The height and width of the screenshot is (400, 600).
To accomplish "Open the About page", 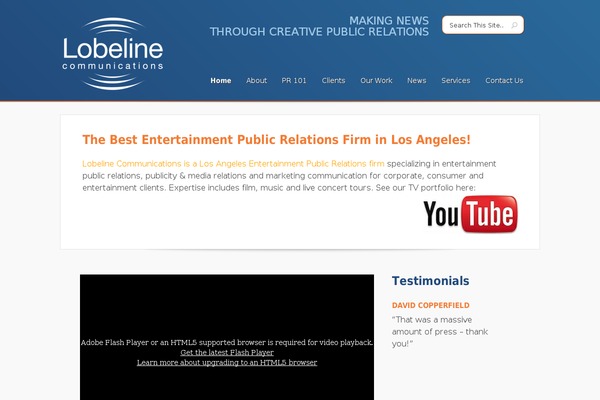I will pyautogui.click(x=256, y=80).
